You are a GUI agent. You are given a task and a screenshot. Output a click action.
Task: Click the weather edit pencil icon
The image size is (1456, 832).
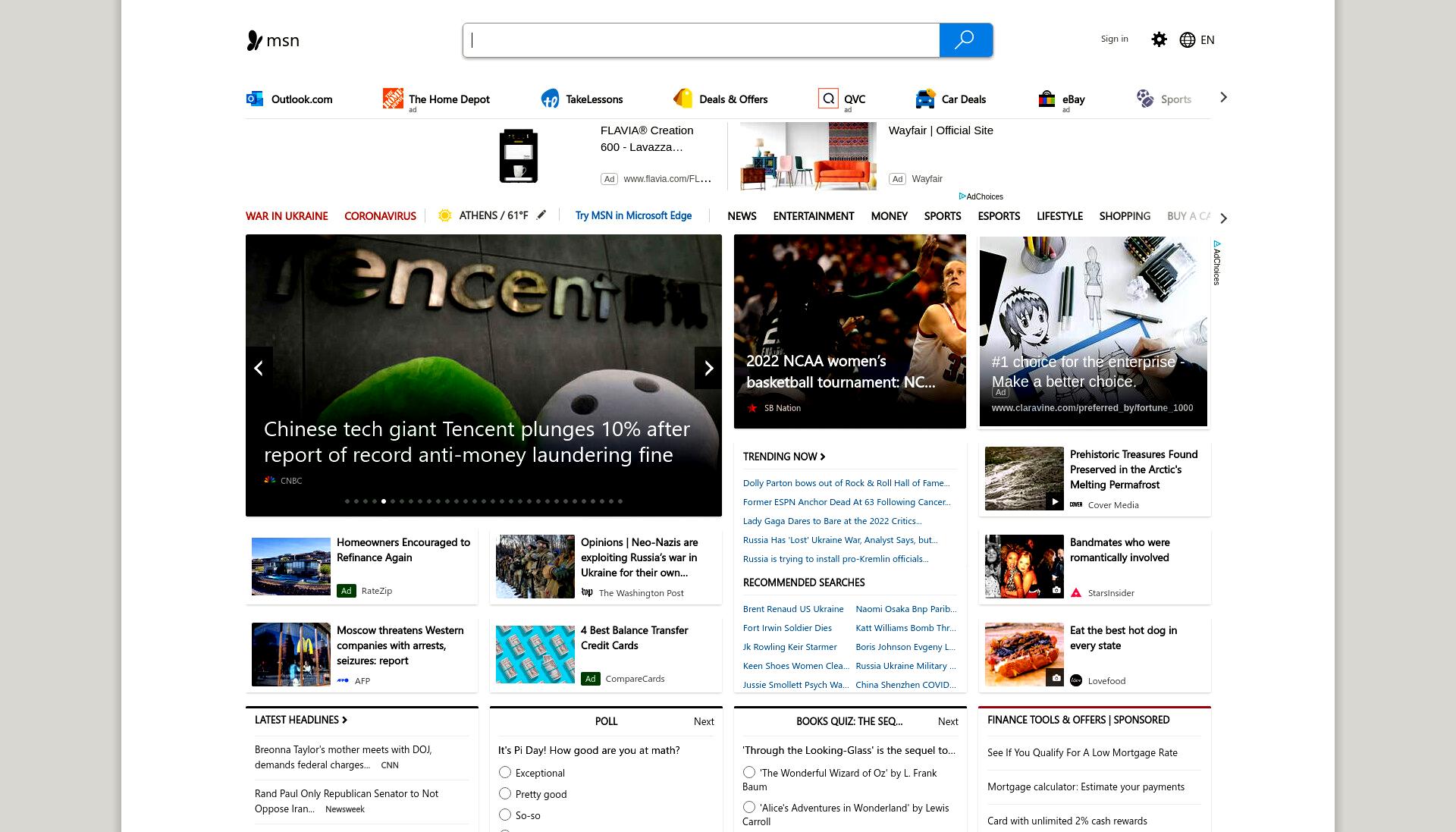pyautogui.click(x=541, y=215)
